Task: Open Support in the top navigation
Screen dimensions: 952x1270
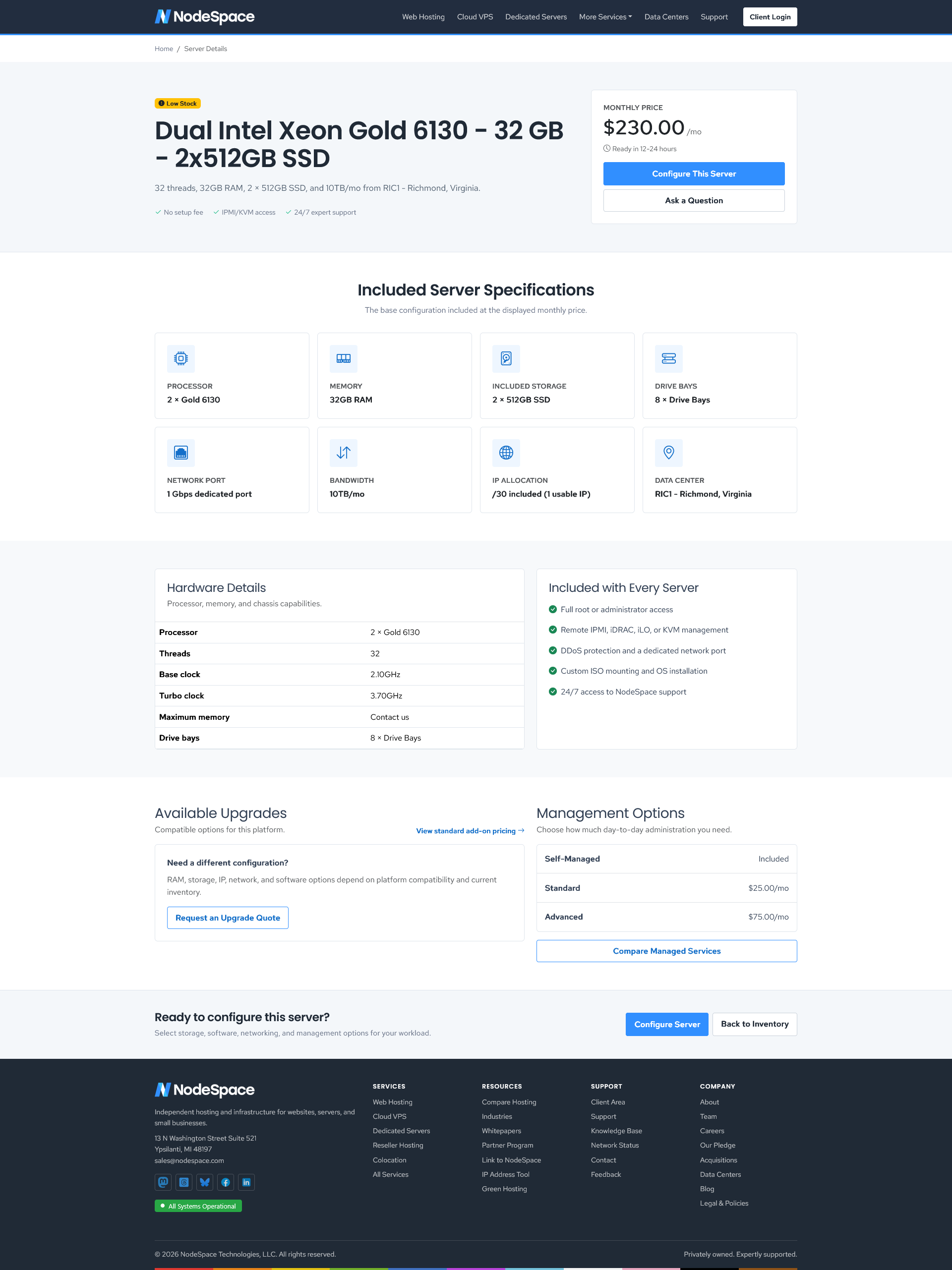Action: click(x=714, y=17)
